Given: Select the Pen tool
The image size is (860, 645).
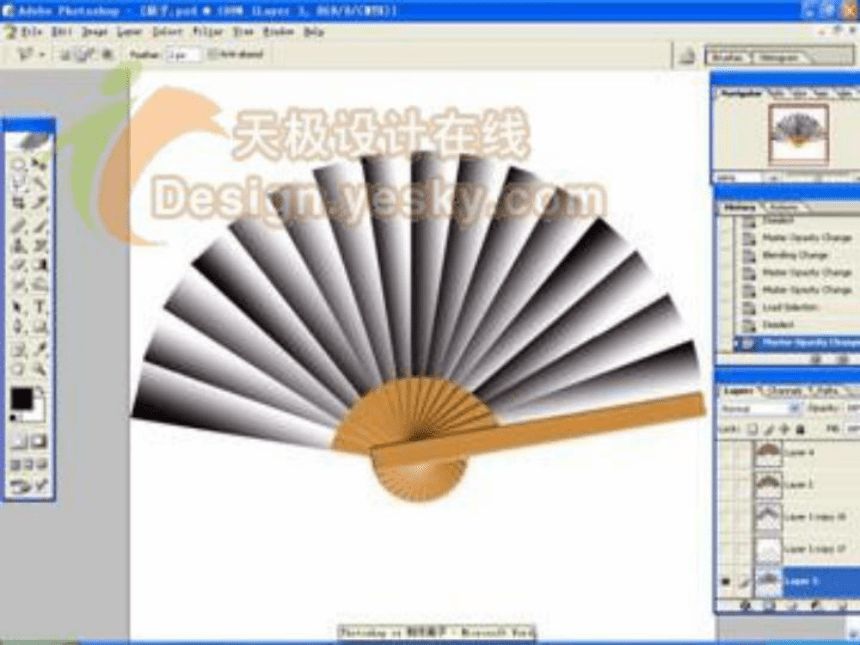Looking at the screenshot, I should 19,327.
